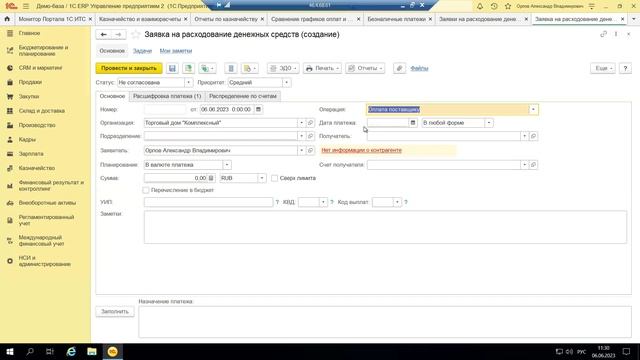The image size is (640, 360).
Task: Copy link to this form icon
Action: 603,34
